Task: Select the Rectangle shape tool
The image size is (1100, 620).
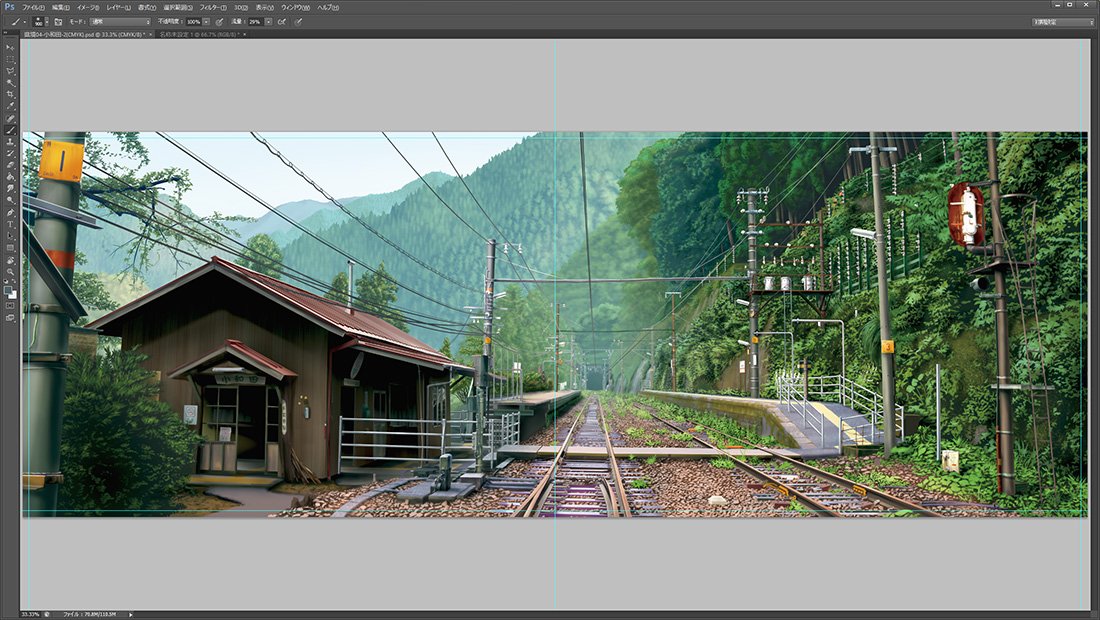Action: point(10,247)
